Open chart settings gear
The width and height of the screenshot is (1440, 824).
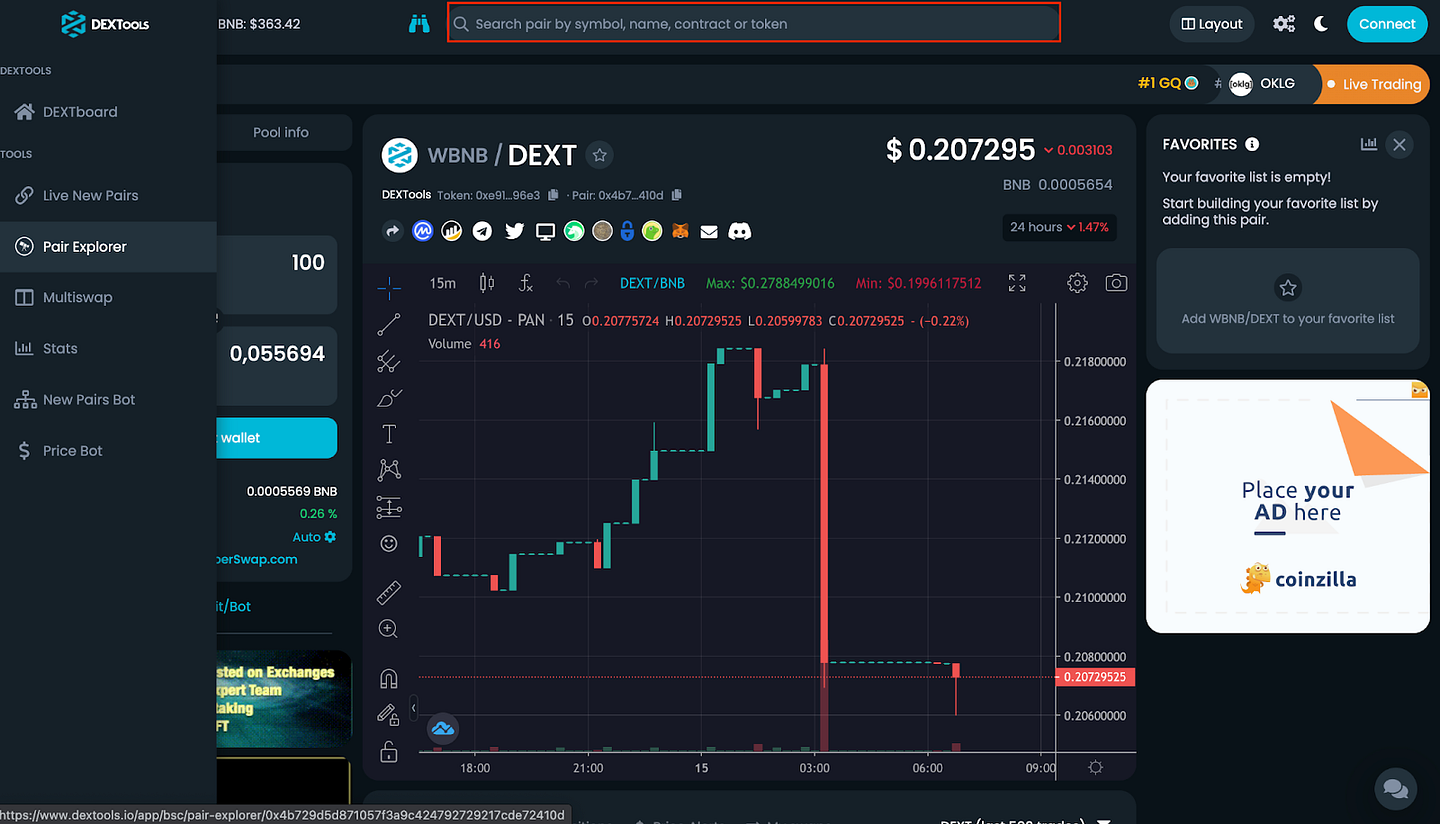[x=1077, y=283]
